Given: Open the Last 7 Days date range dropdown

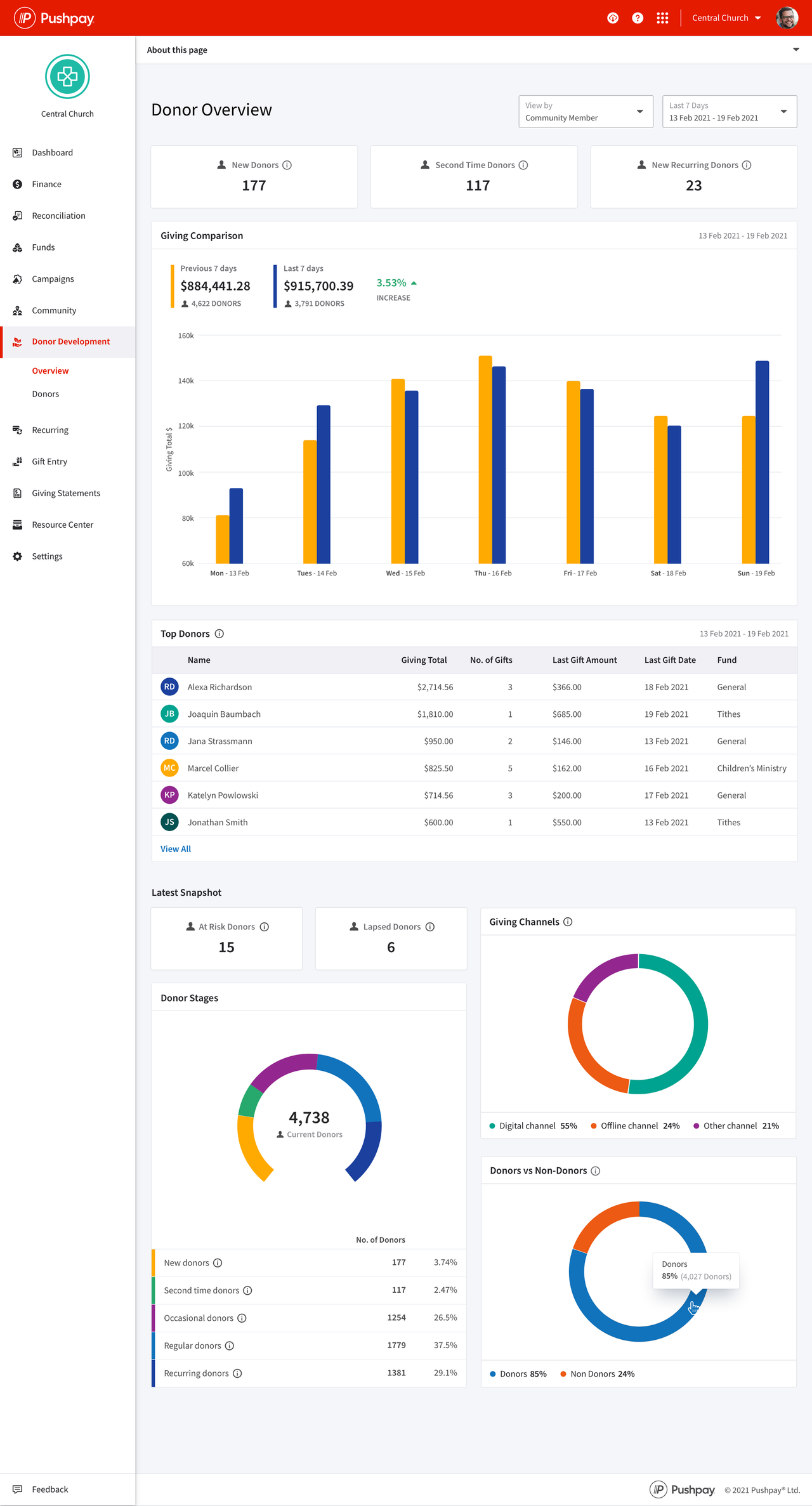Looking at the screenshot, I should click(729, 112).
